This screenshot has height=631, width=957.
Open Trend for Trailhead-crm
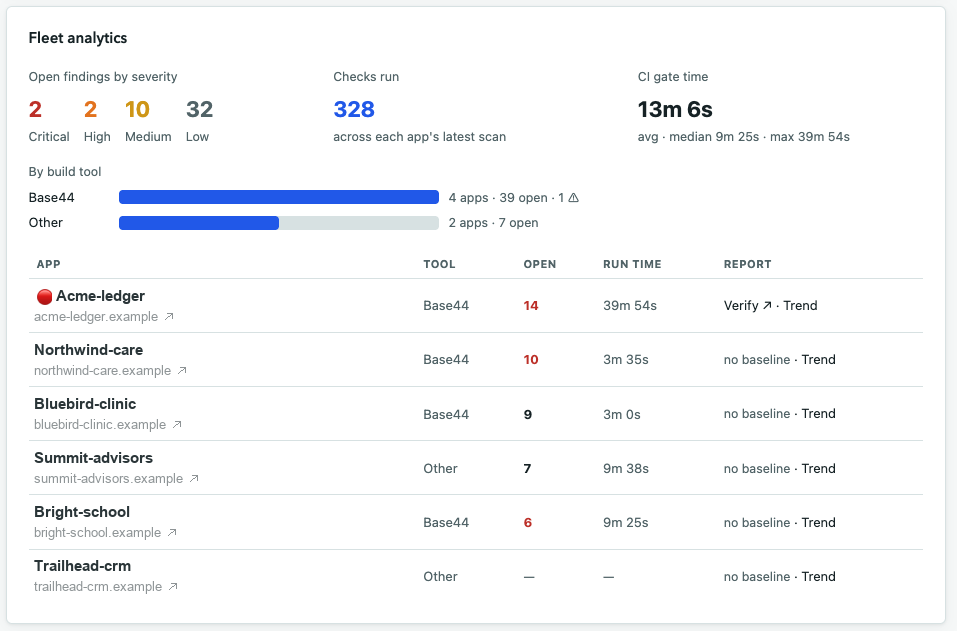818,577
